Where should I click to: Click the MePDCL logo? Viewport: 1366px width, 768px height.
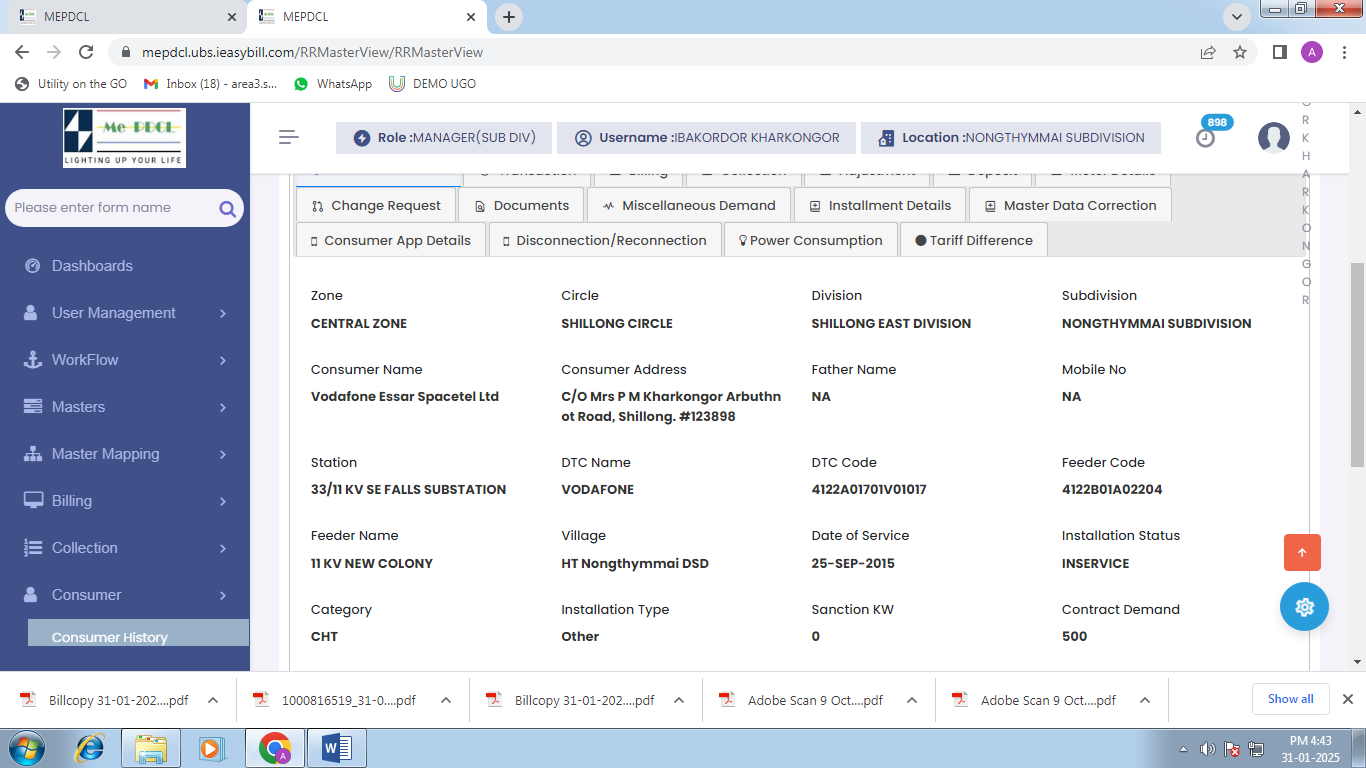125,138
